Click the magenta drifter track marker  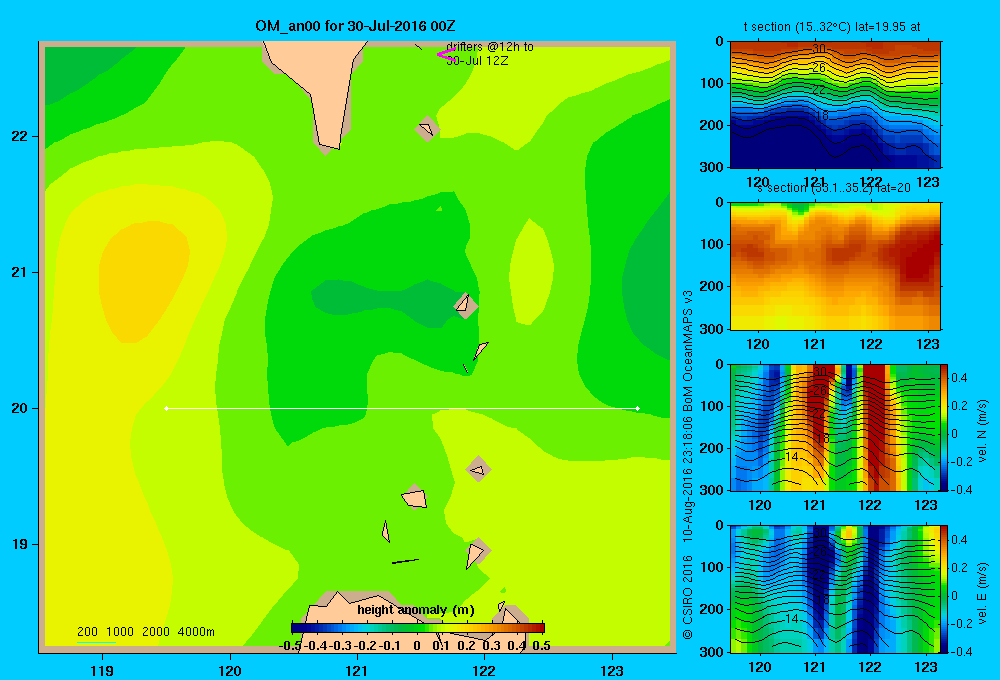pyautogui.click(x=445, y=54)
